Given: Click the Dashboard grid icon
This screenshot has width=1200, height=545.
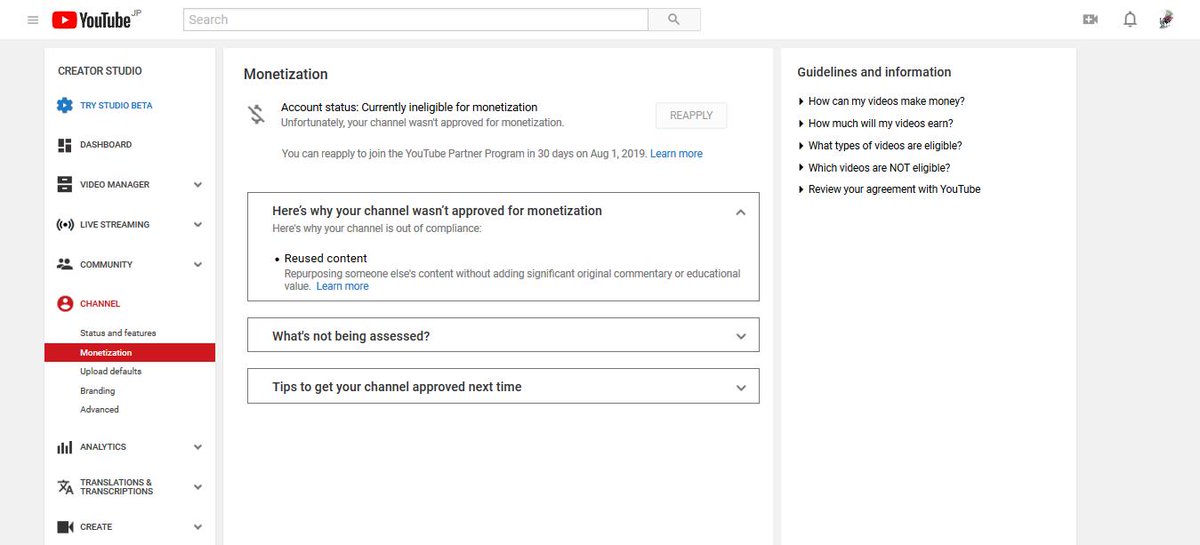Looking at the screenshot, I should 65,145.
